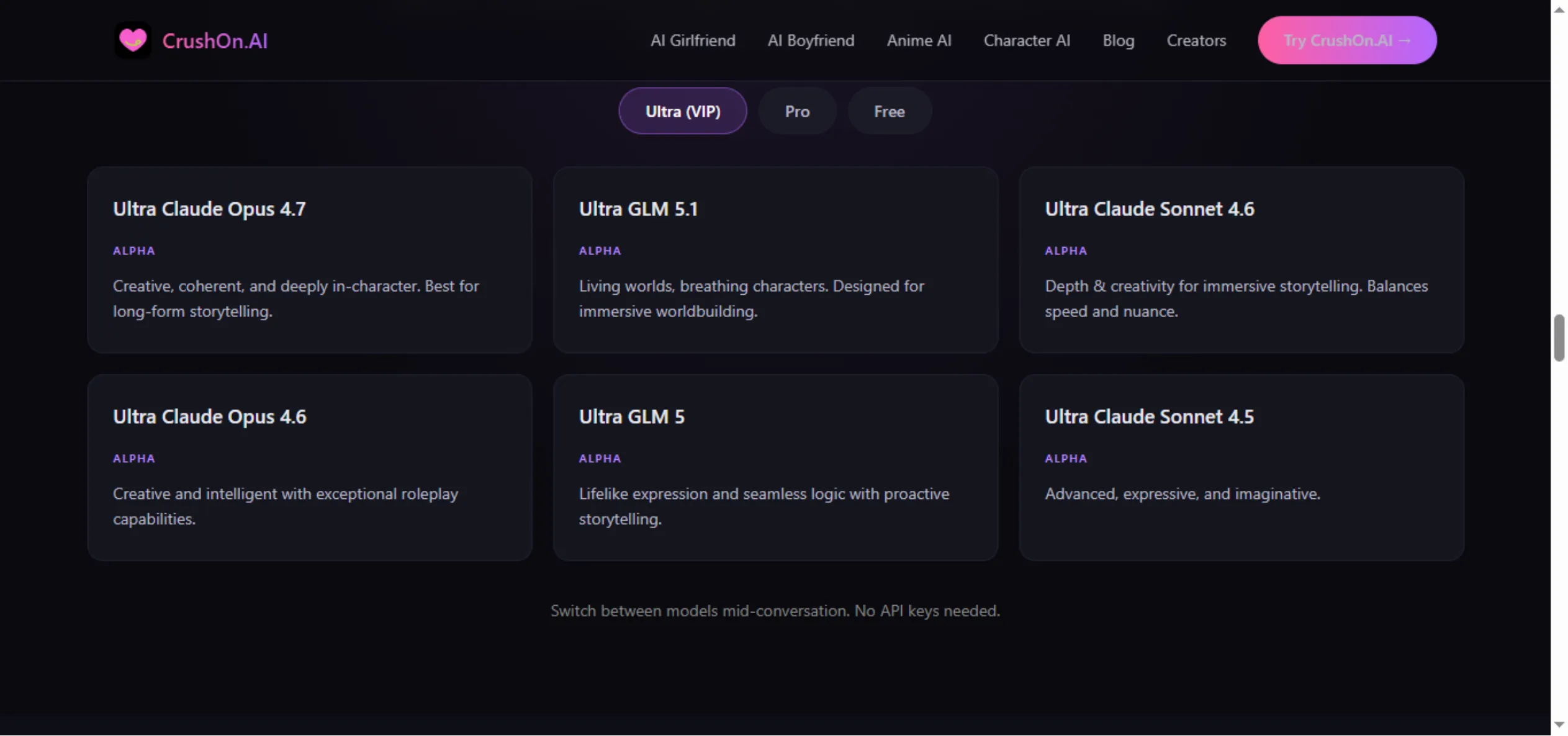Select the Ultra GLM 5.1 card title
This screenshot has width=1568, height=736.
coord(638,209)
